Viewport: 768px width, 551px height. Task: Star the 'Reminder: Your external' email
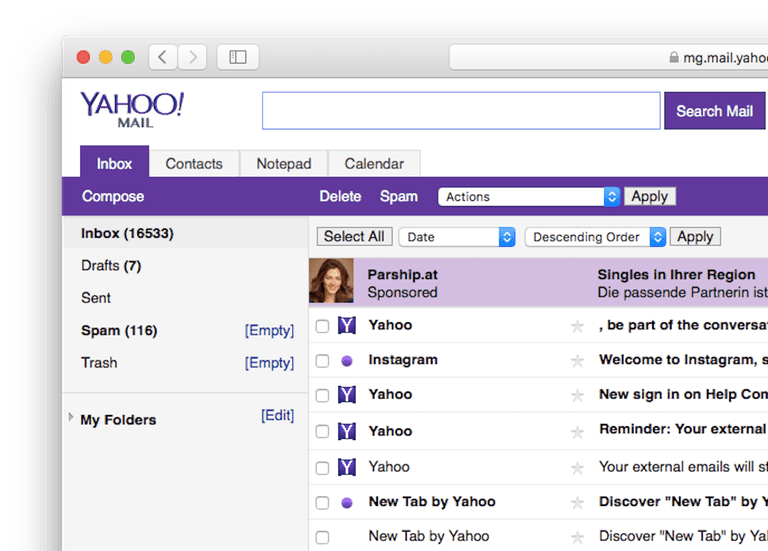[x=577, y=432]
